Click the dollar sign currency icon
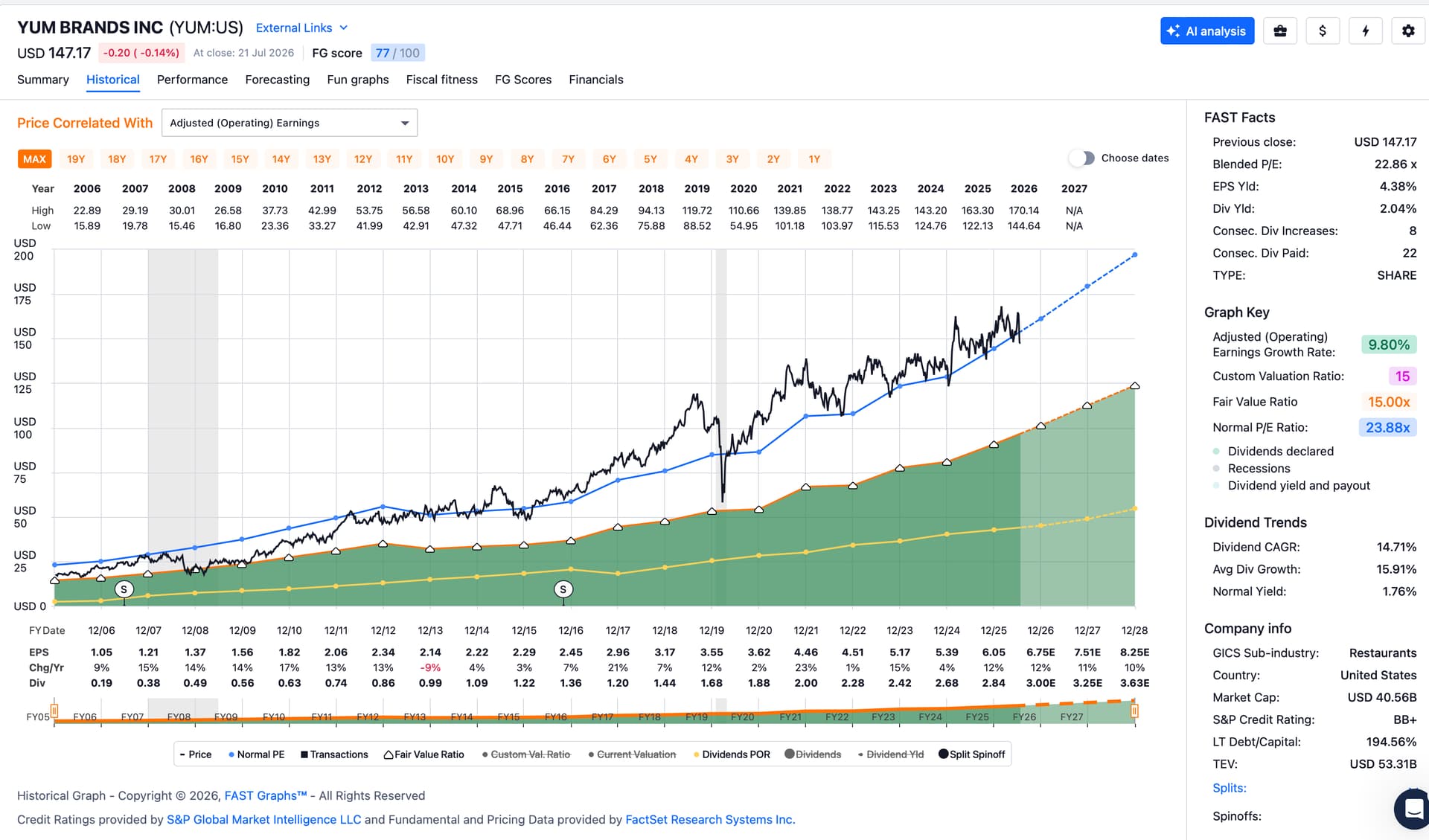Viewport: 1429px width, 840px height. (x=1323, y=31)
